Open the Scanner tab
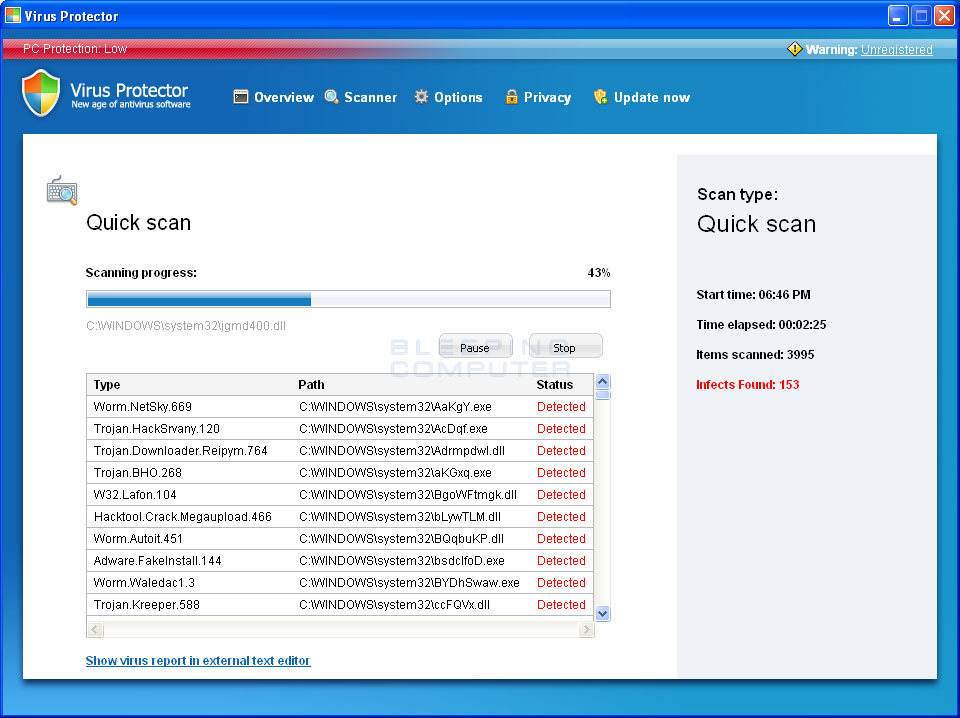 click(361, 97)
